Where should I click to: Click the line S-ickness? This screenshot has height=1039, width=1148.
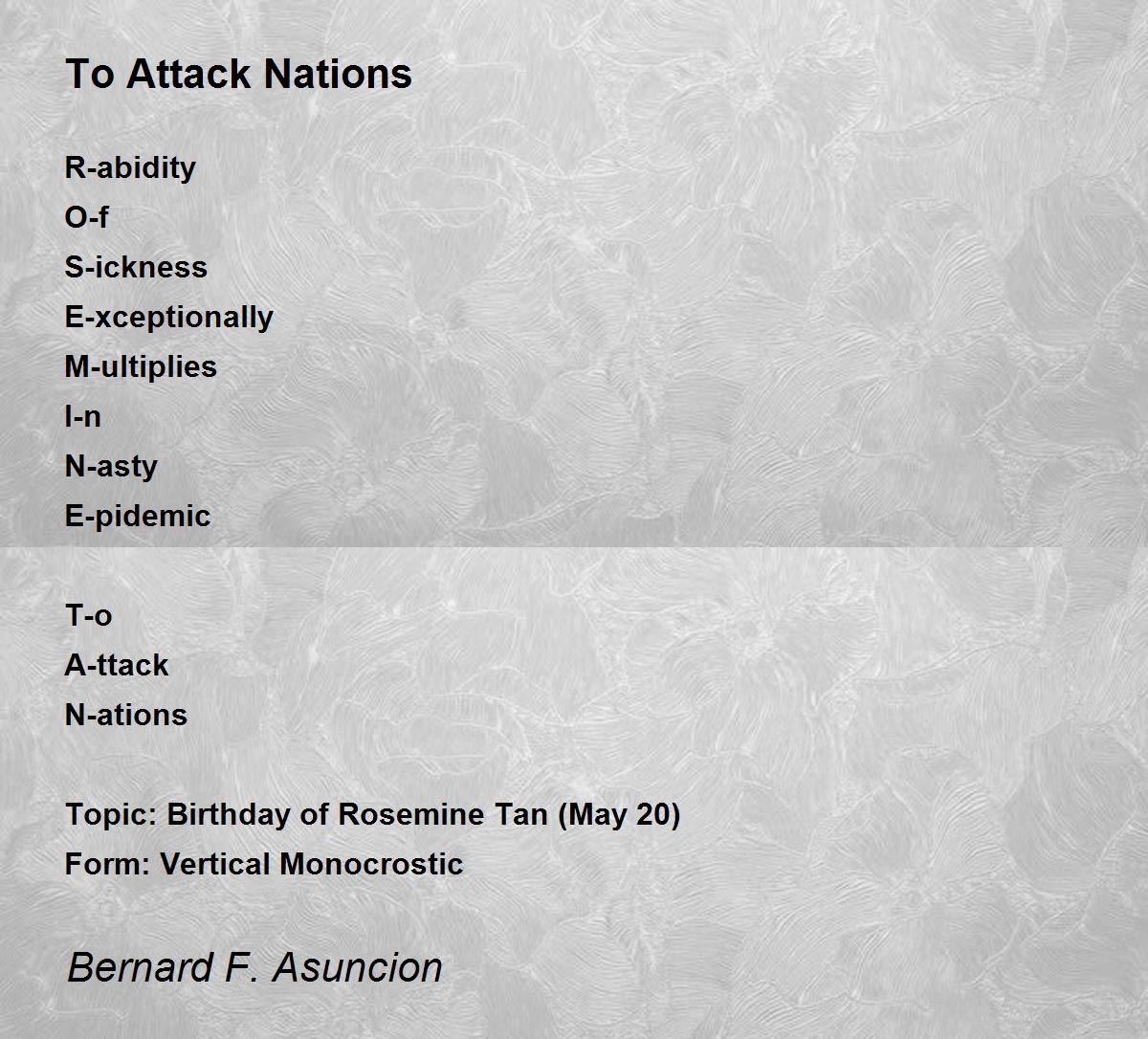pyautogui.click(x=136, y=267)
